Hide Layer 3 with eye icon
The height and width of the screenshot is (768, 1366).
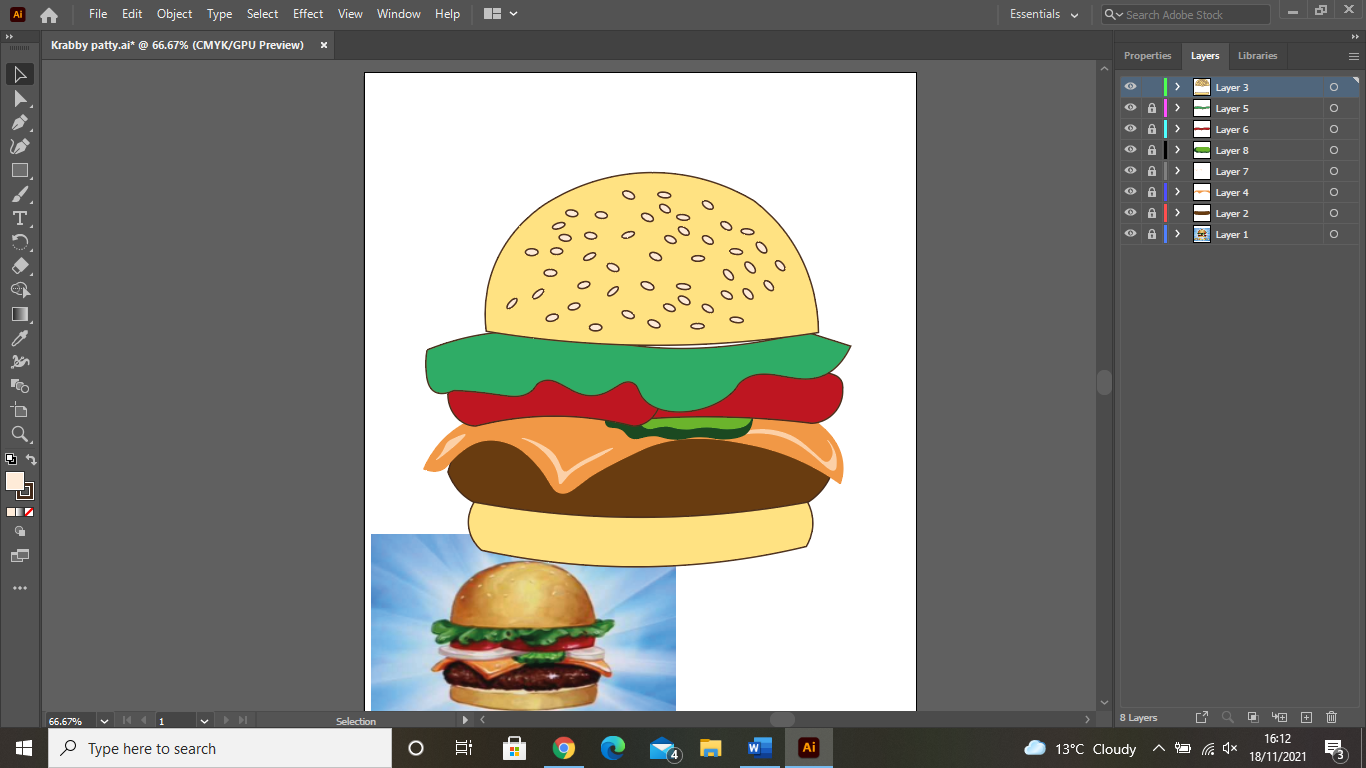[x=1130, y=87]
